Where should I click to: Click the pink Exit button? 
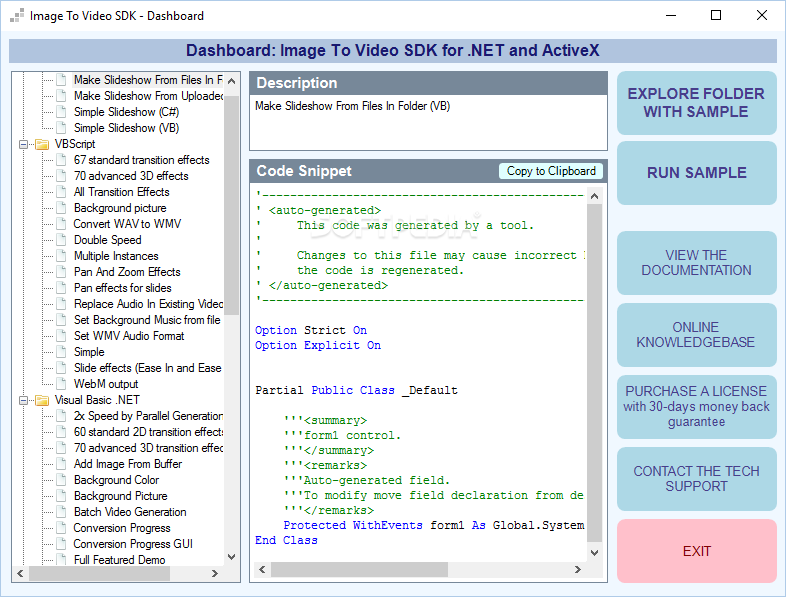(x=696, y=551)
